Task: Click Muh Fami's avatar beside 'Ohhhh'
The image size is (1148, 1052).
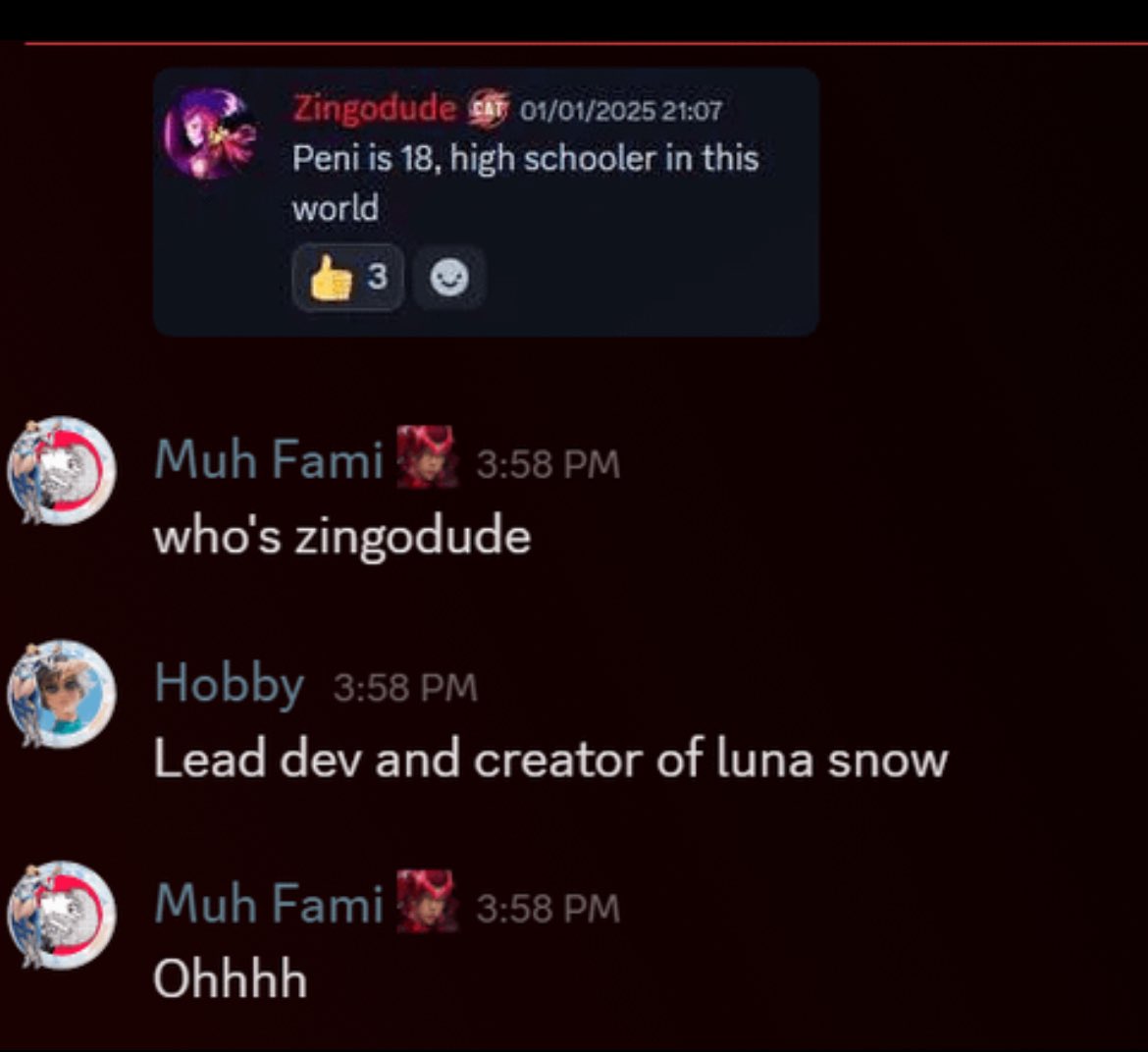Action: (x=62, y=915)
